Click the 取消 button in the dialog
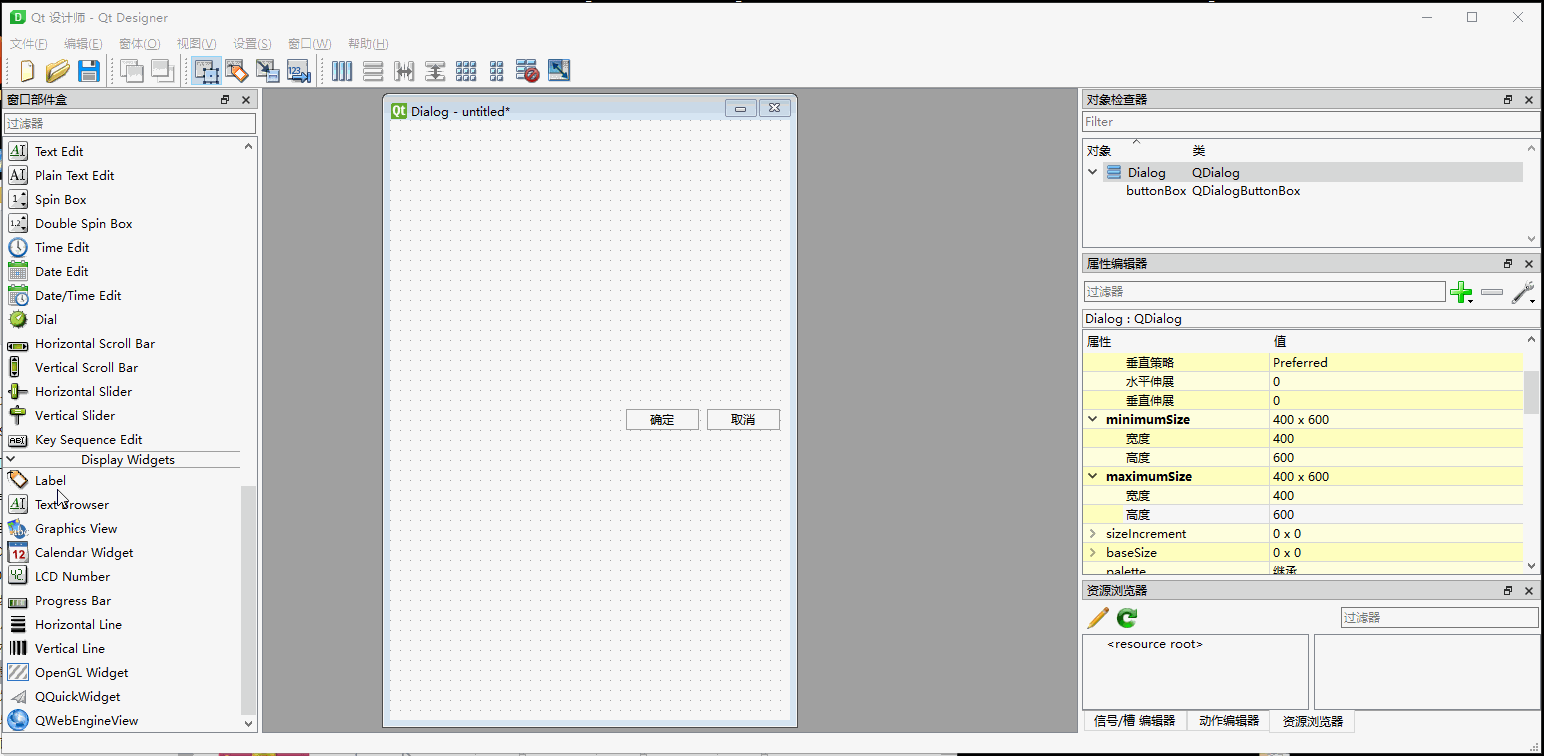This screenshot has height=756, width=1544. pyautogui.click(x=743, y=419)
